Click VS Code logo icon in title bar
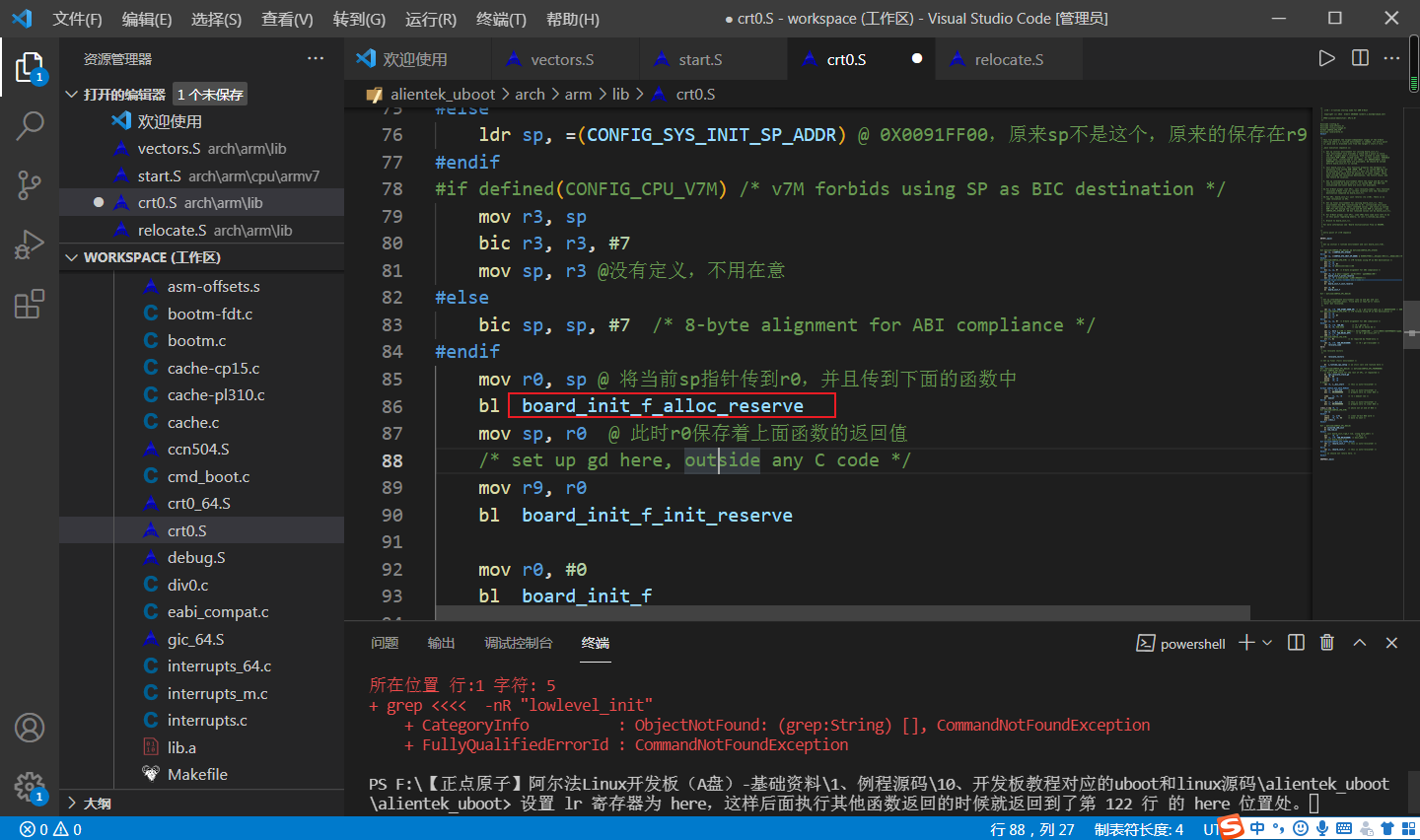The height and width of the screenshot is (840, 1420). [x=22, y=18]
